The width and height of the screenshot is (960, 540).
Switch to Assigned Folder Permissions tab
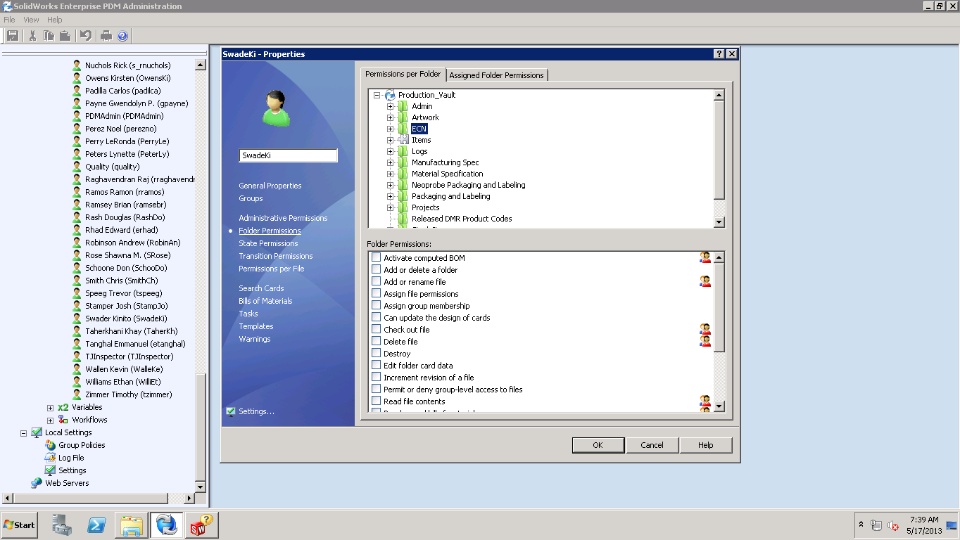coord(496,75)
